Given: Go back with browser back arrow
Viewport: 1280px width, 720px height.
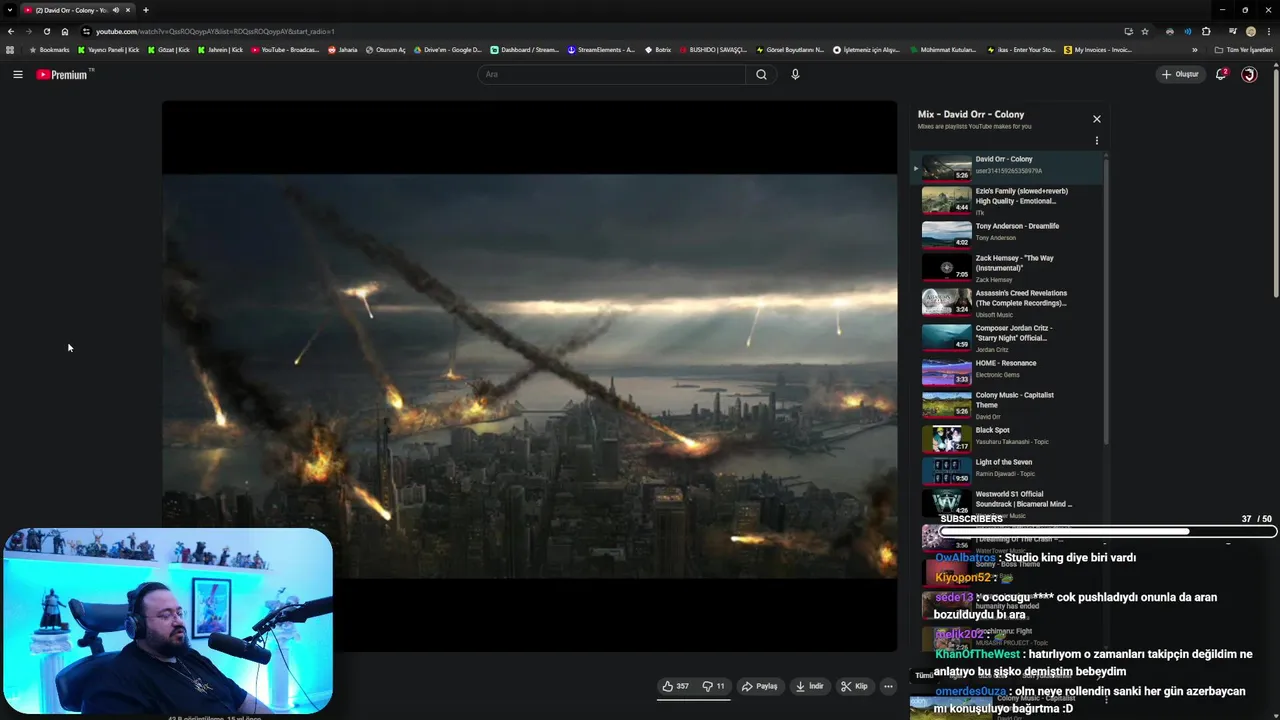Looking at the screenshot, I should (x=11, y=31).
